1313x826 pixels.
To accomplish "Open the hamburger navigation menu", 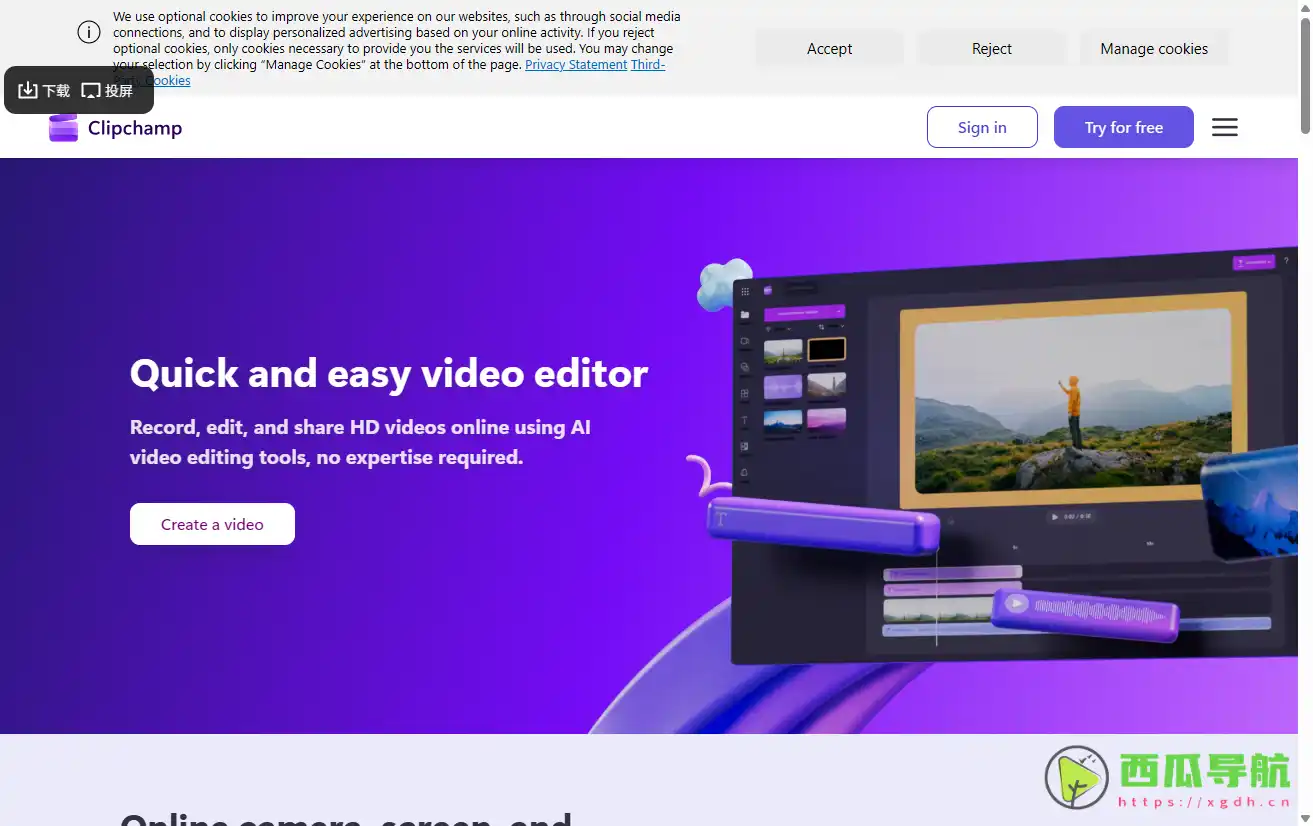I will pos(1224,127).
